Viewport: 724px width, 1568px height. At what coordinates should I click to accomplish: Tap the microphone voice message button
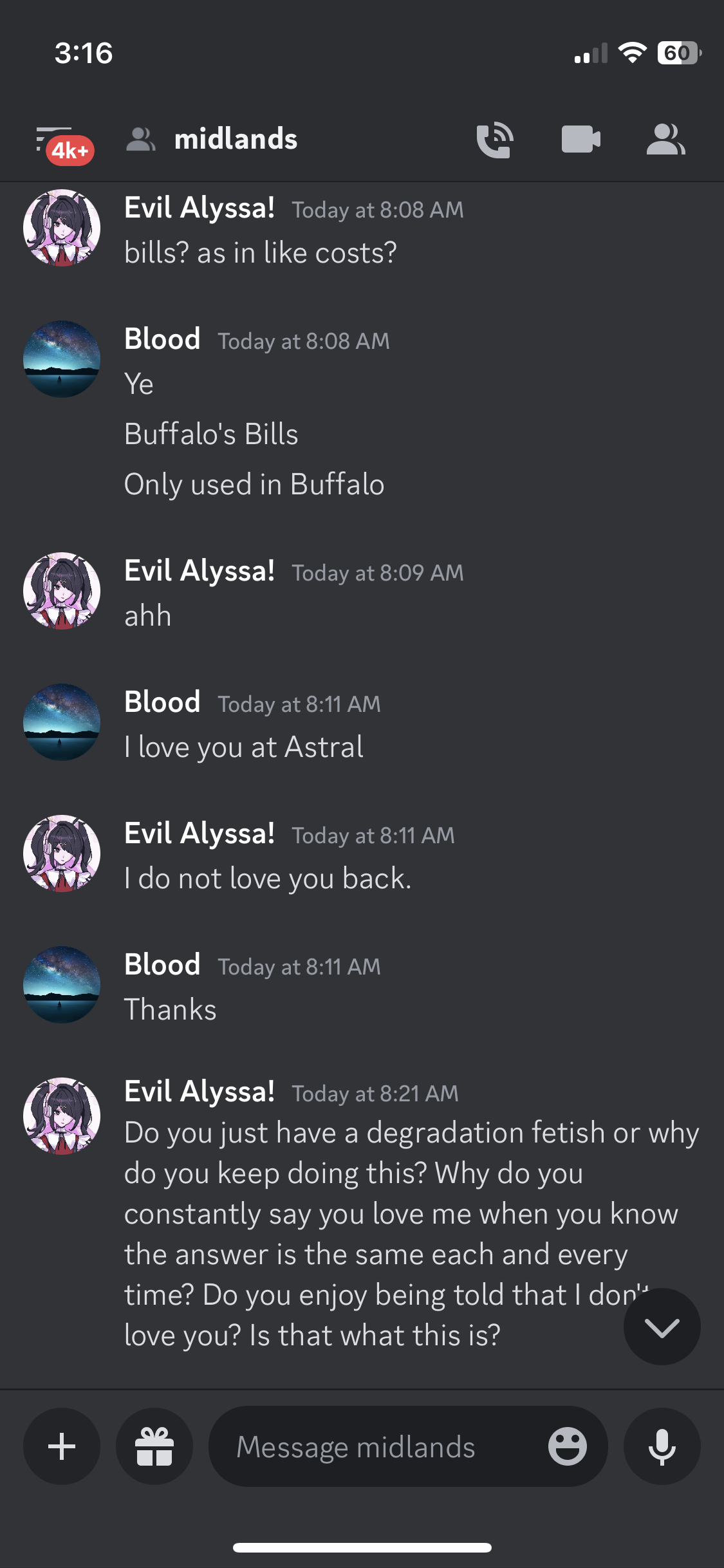point(662,1446)
